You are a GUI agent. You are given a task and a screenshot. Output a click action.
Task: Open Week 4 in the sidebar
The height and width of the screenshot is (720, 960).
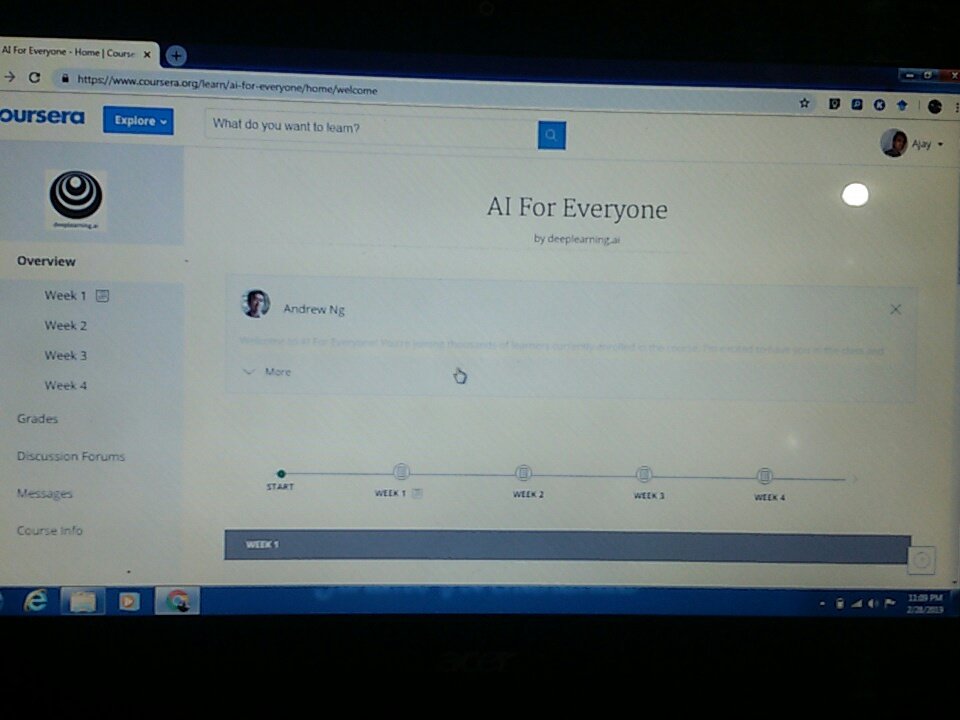pos(66,385)
